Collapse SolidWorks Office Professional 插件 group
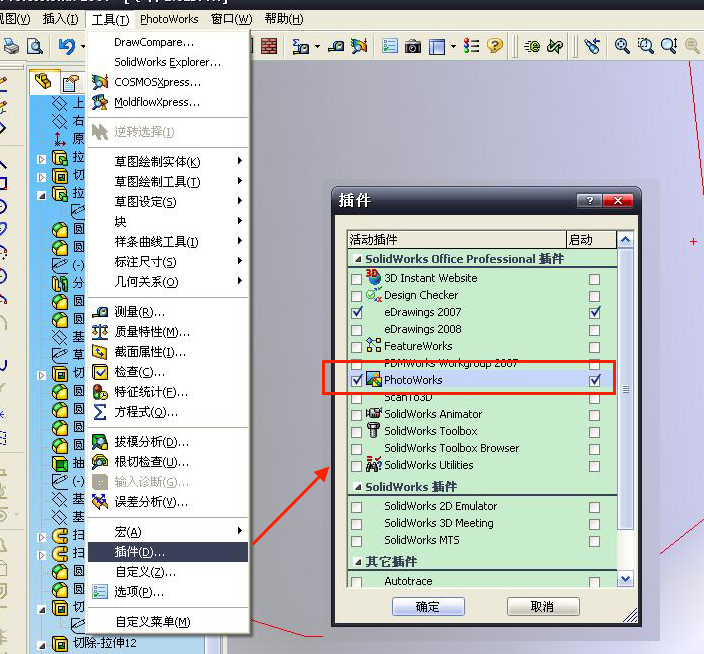 coord(358,259)
